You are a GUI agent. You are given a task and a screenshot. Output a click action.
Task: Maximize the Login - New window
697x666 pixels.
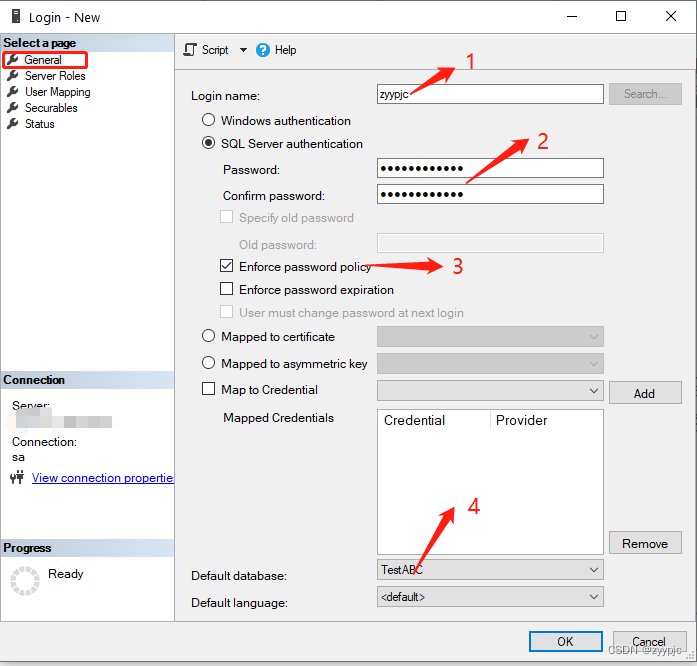[621, 16]
